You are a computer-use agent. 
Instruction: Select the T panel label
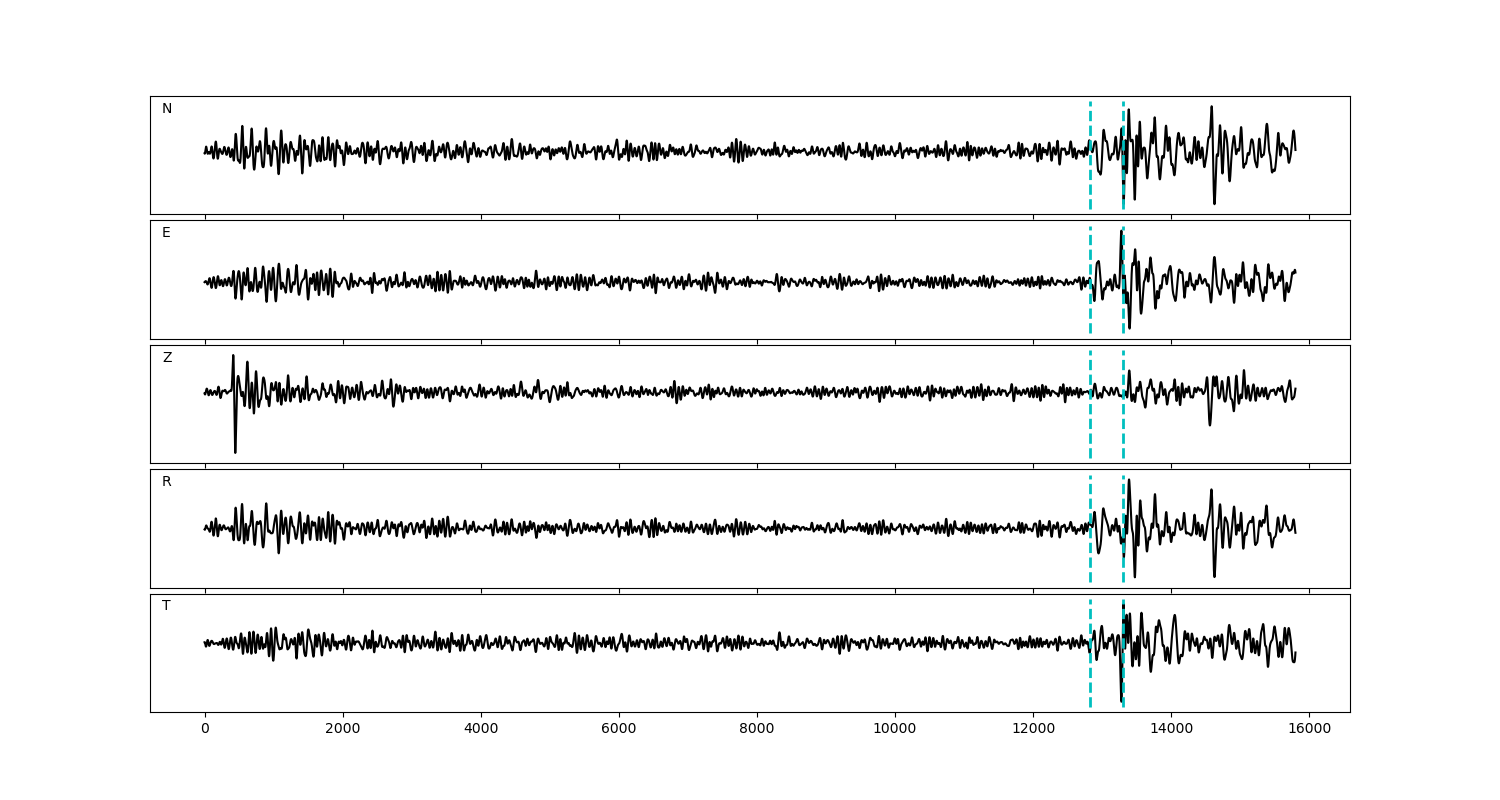coord(166,606)
